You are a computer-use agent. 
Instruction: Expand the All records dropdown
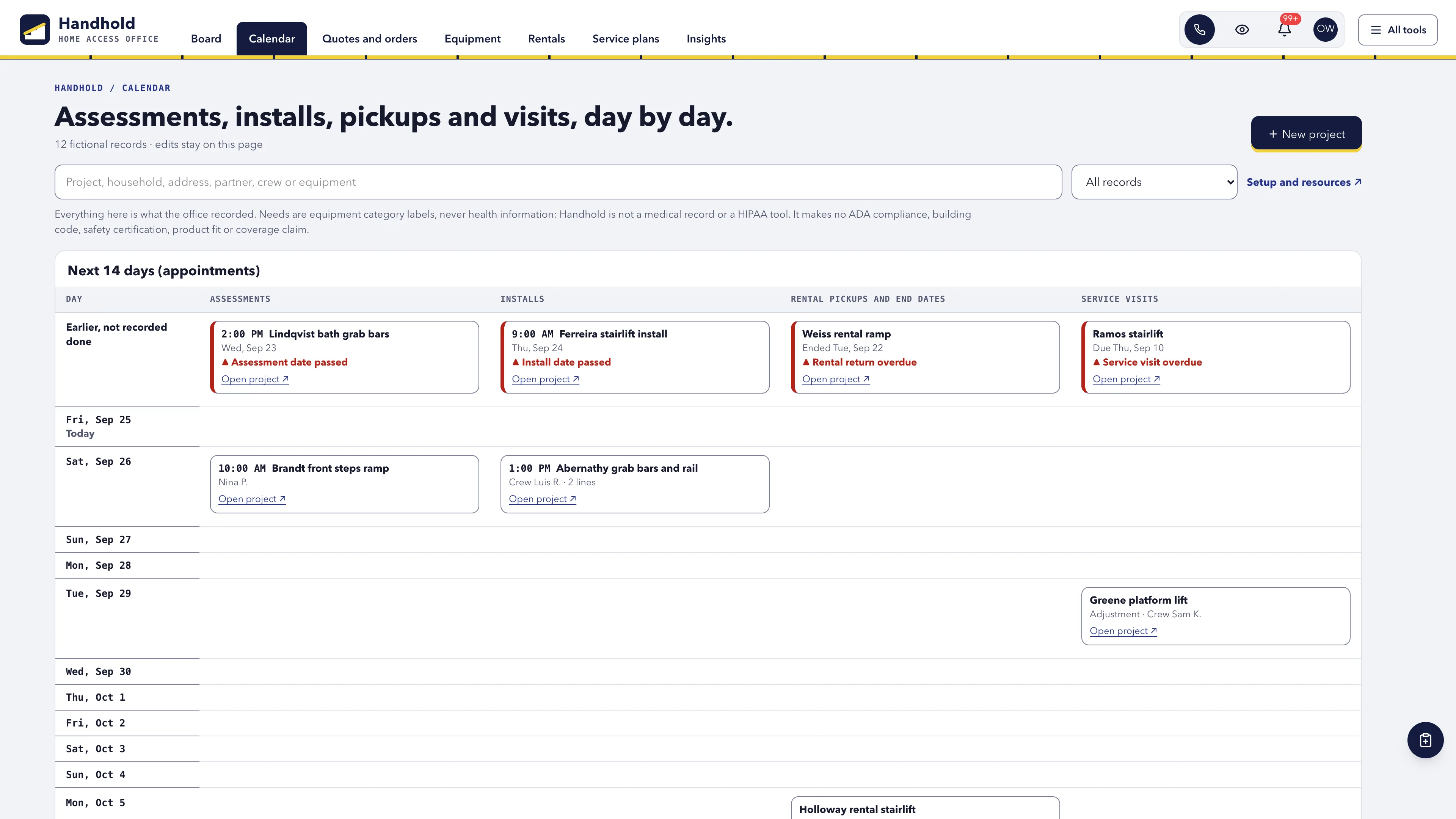click(1154, 182)
